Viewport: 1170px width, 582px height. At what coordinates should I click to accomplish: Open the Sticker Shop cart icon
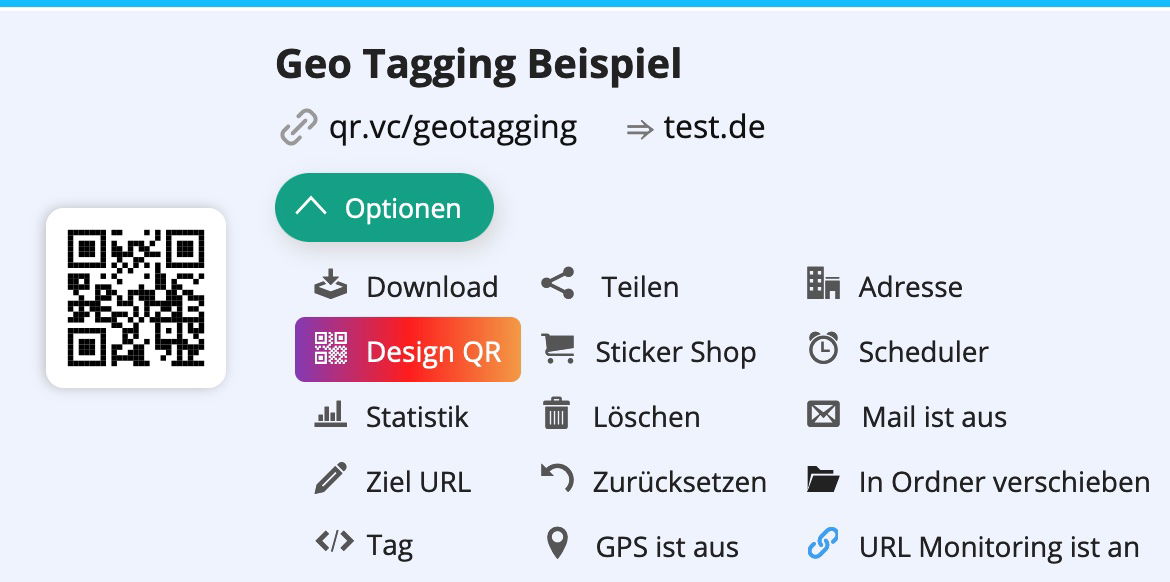(x=557, y=350)
